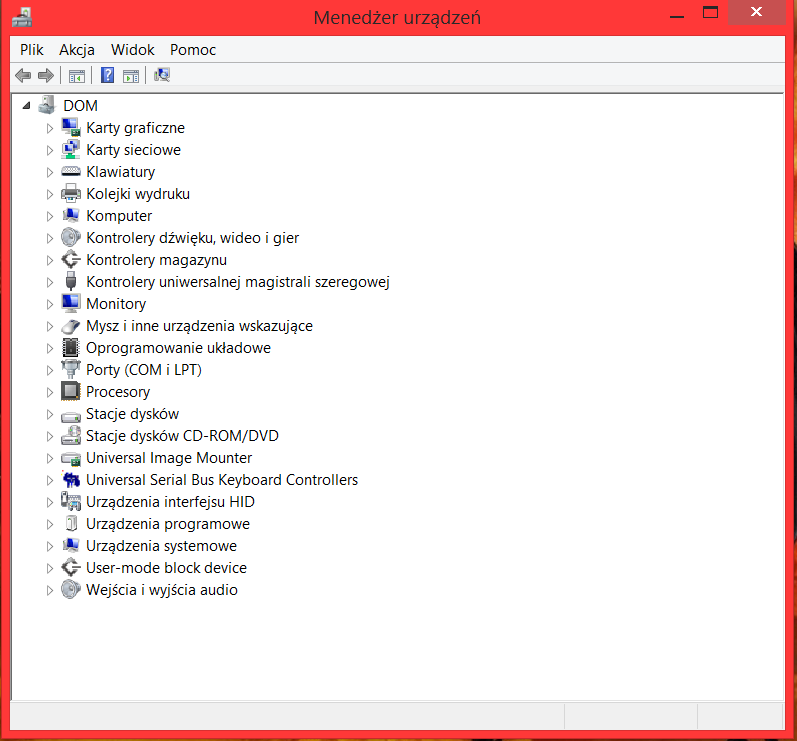Screen dimensions: 797x741
Task: Select Kolejki wydruku label
Action: (x=138, y=194)
